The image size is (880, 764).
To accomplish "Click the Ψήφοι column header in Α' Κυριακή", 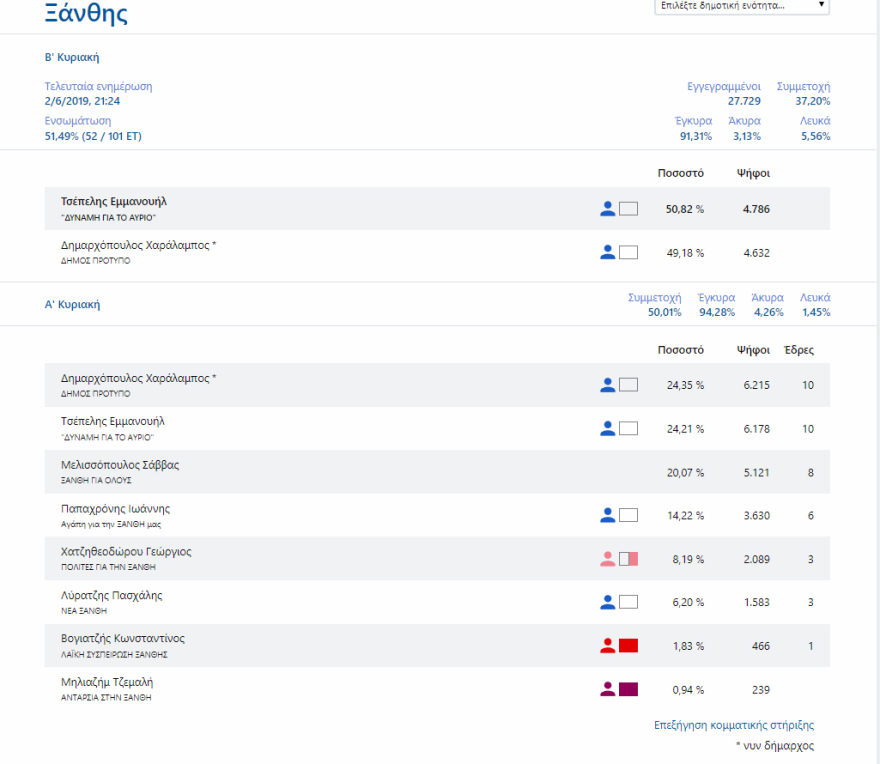I will 752,350.
